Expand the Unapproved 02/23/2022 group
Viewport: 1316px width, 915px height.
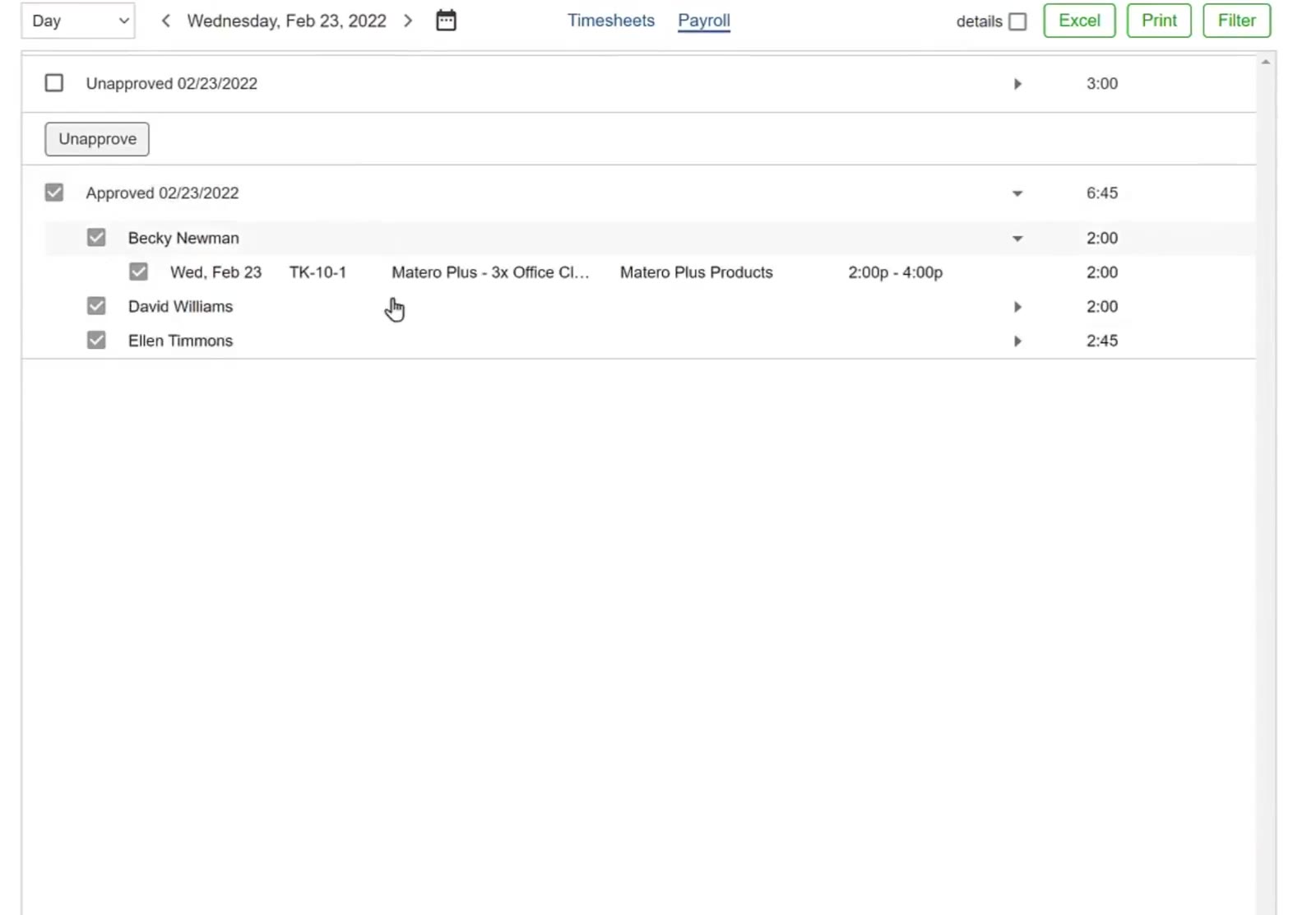(1017, 84)
